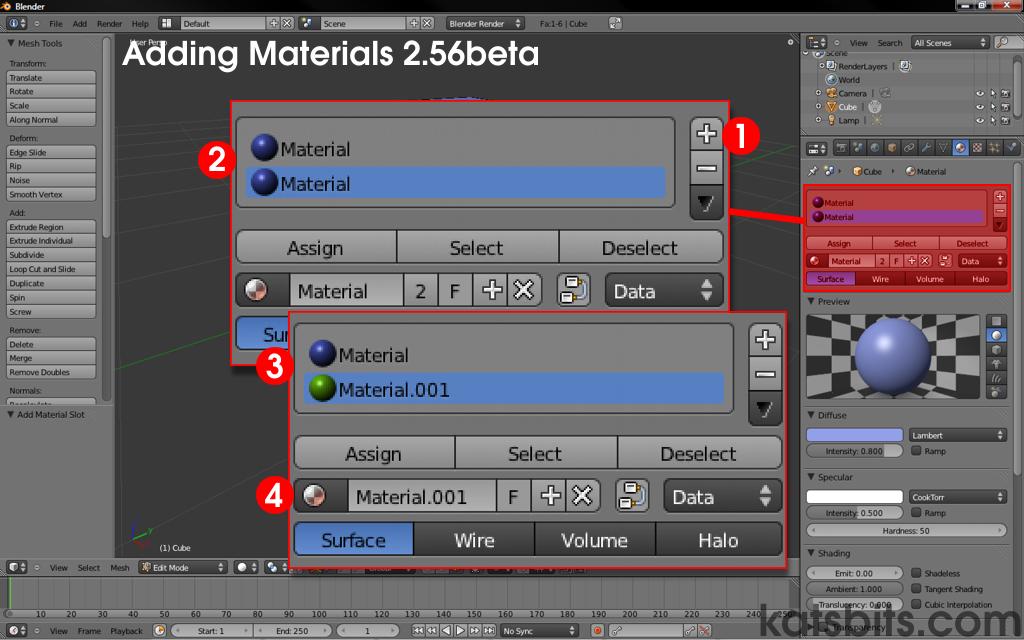Open the Edit Mode selector dropdown

coord(184,568)
